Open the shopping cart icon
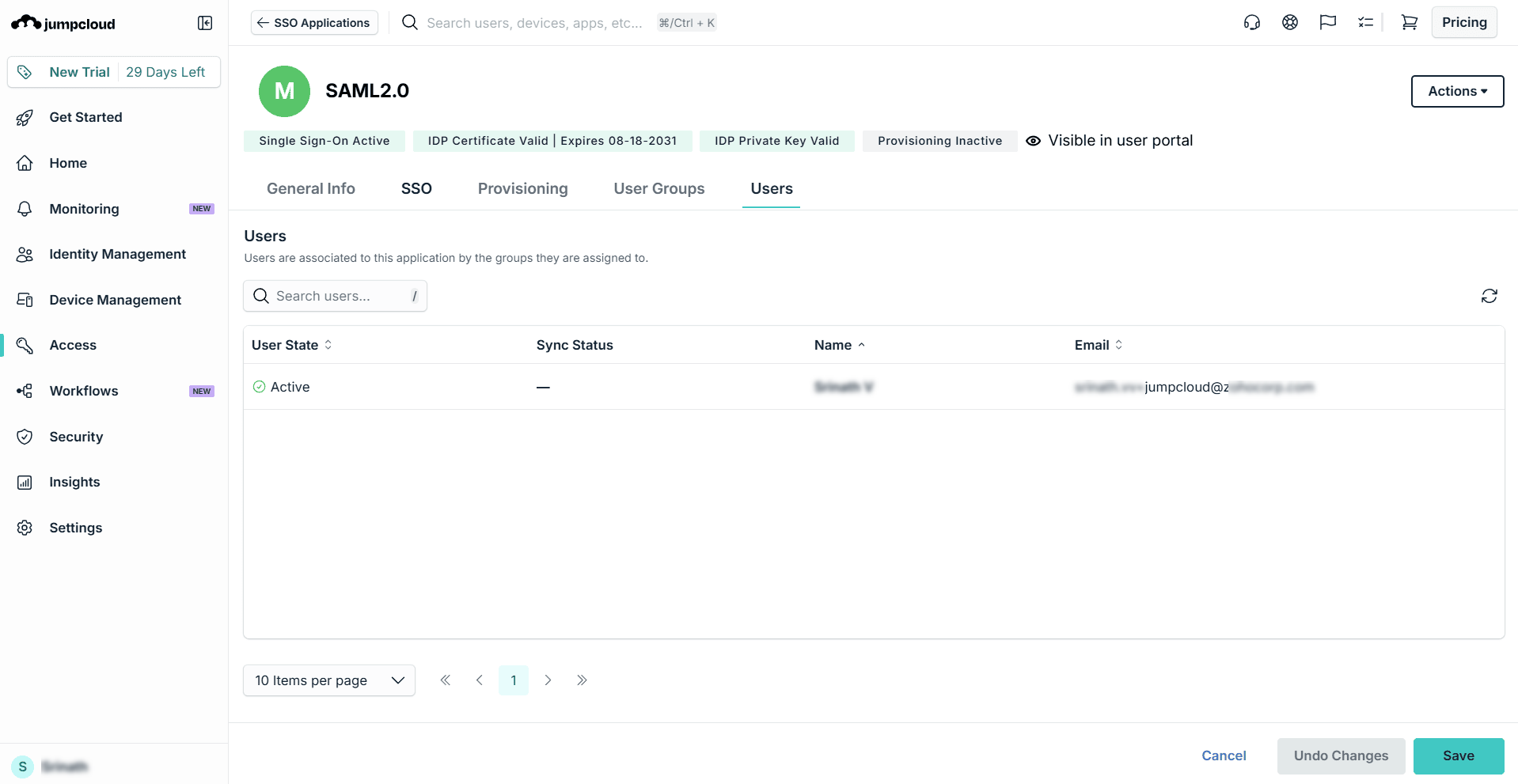The height and width of the screenshot is (784, 1518). tap(1410, 23)
